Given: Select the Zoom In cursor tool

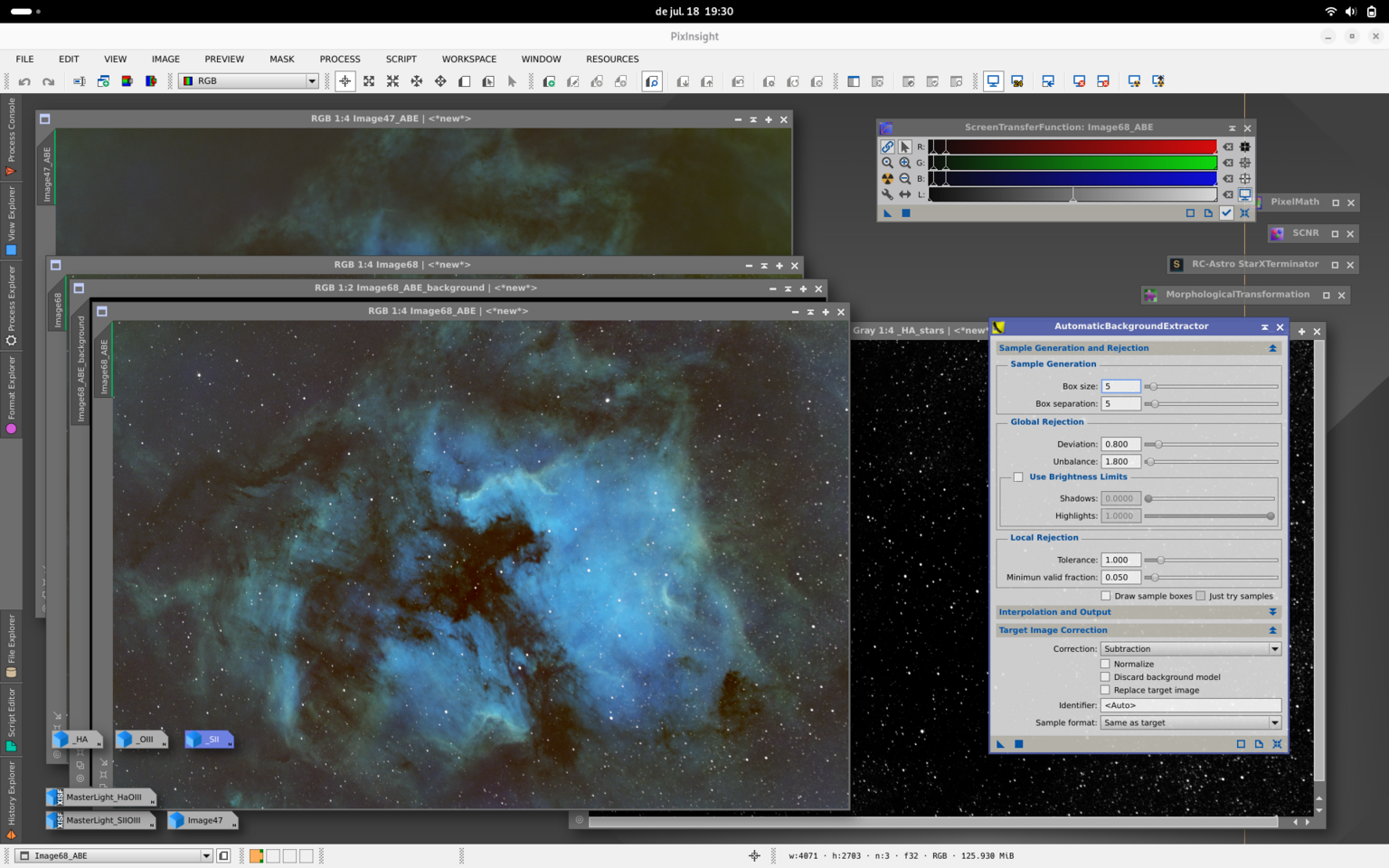Looking at the screenshot, I should pos(369,81).
